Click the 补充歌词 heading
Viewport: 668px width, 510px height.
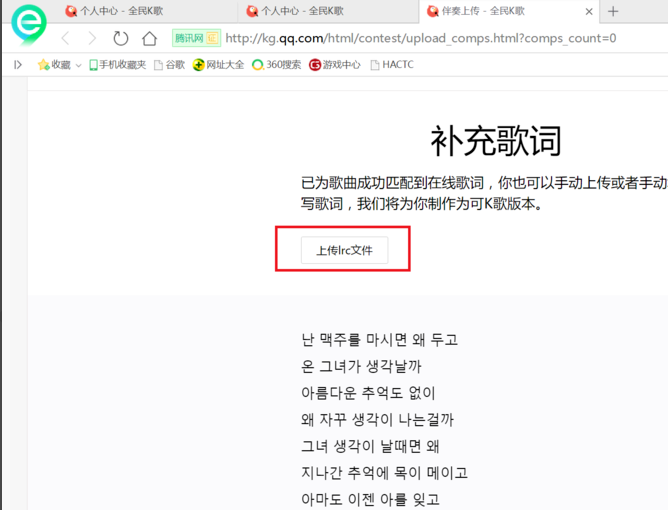tap(495, 141)
